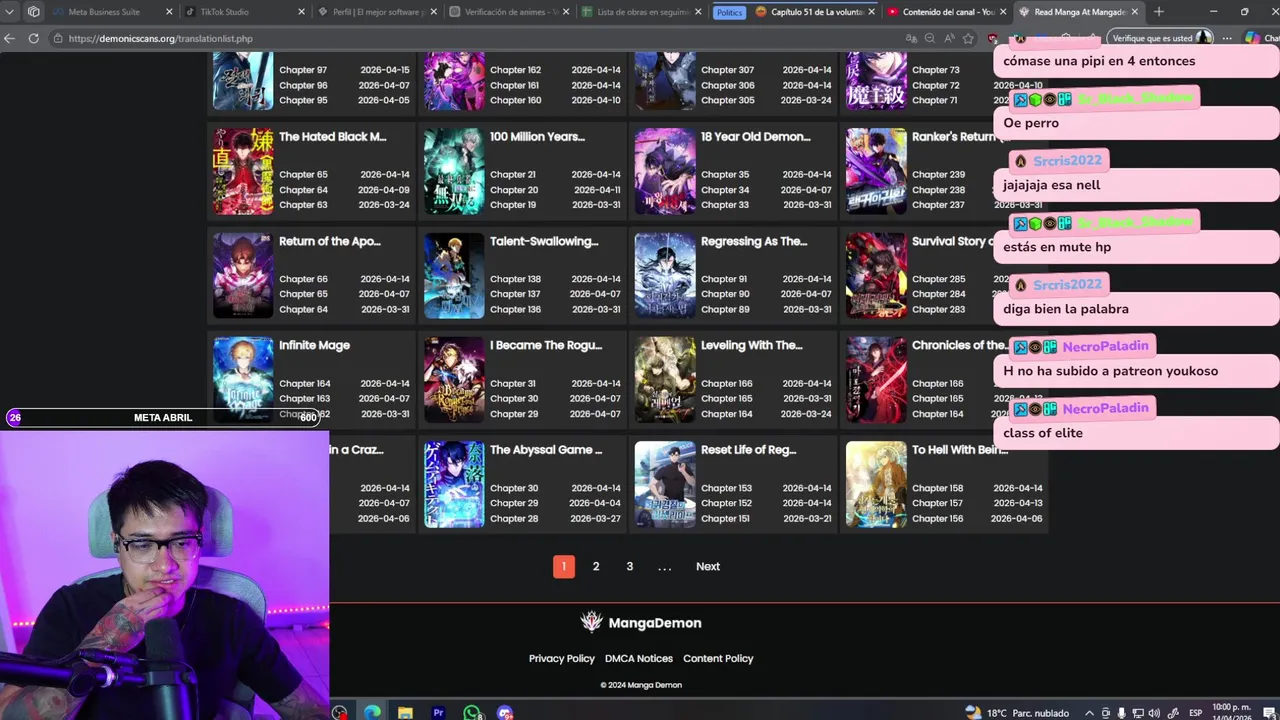Open Return of the Apo... title

330,241
